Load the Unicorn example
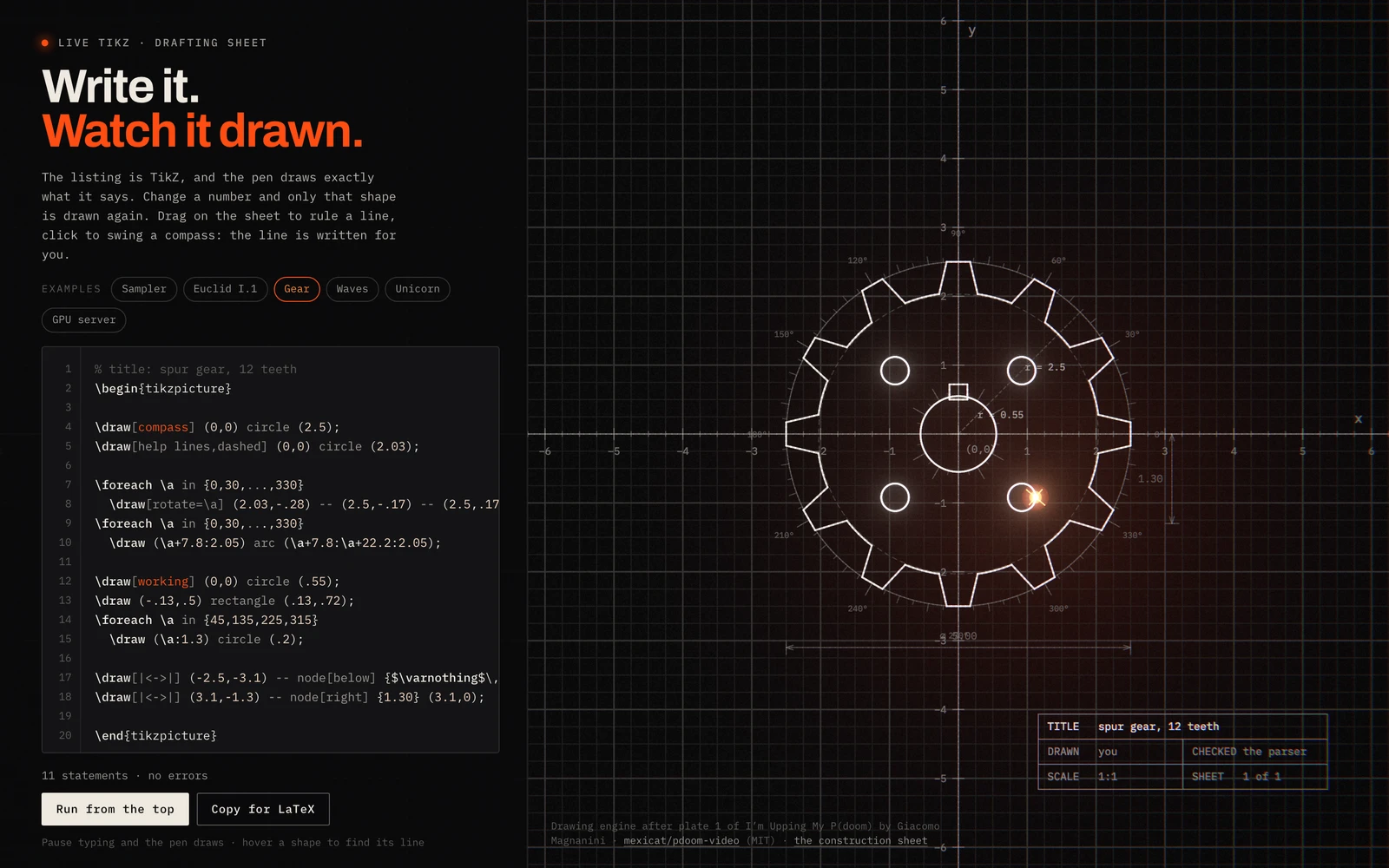Screen dimensions: 1389x868 418,289
